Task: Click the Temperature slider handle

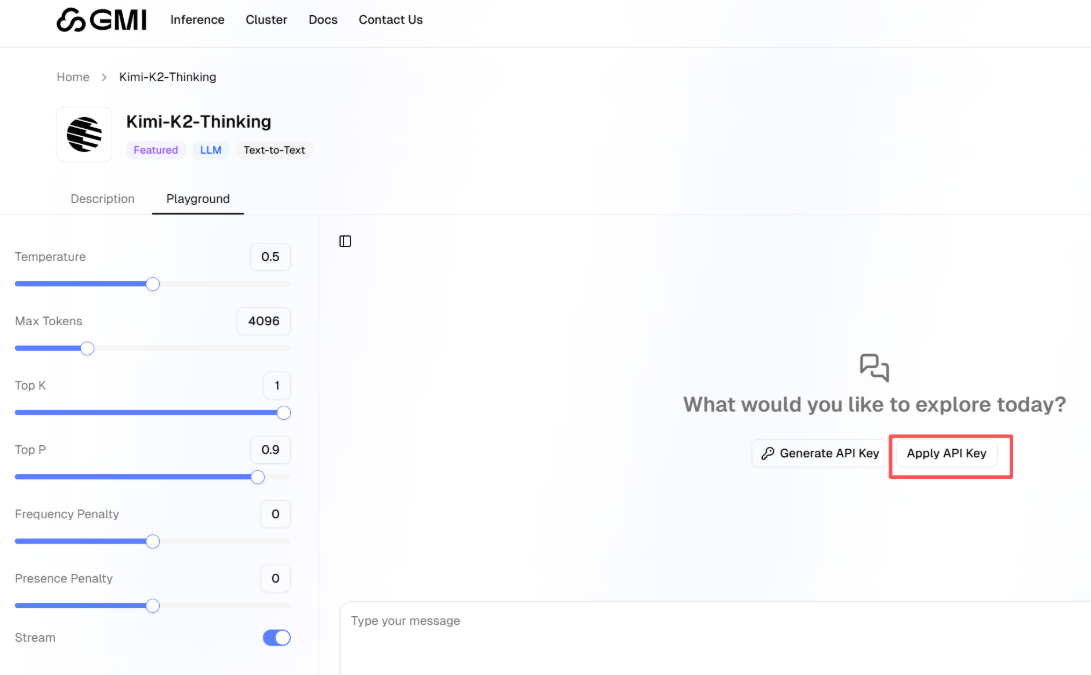Action: pyautogui.click(x=153, y=284)
